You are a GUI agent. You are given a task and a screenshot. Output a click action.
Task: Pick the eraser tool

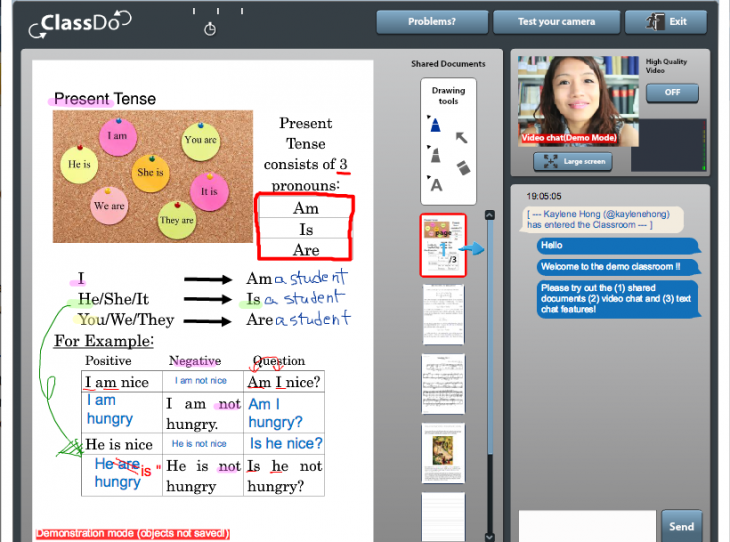pyautogui.click(x=462, y=168)
